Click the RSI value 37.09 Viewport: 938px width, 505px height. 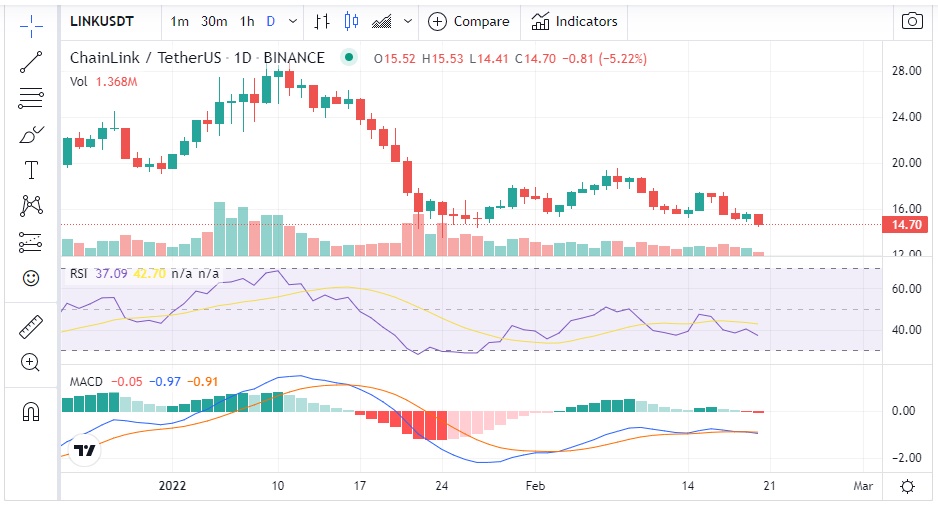point(111,273)
